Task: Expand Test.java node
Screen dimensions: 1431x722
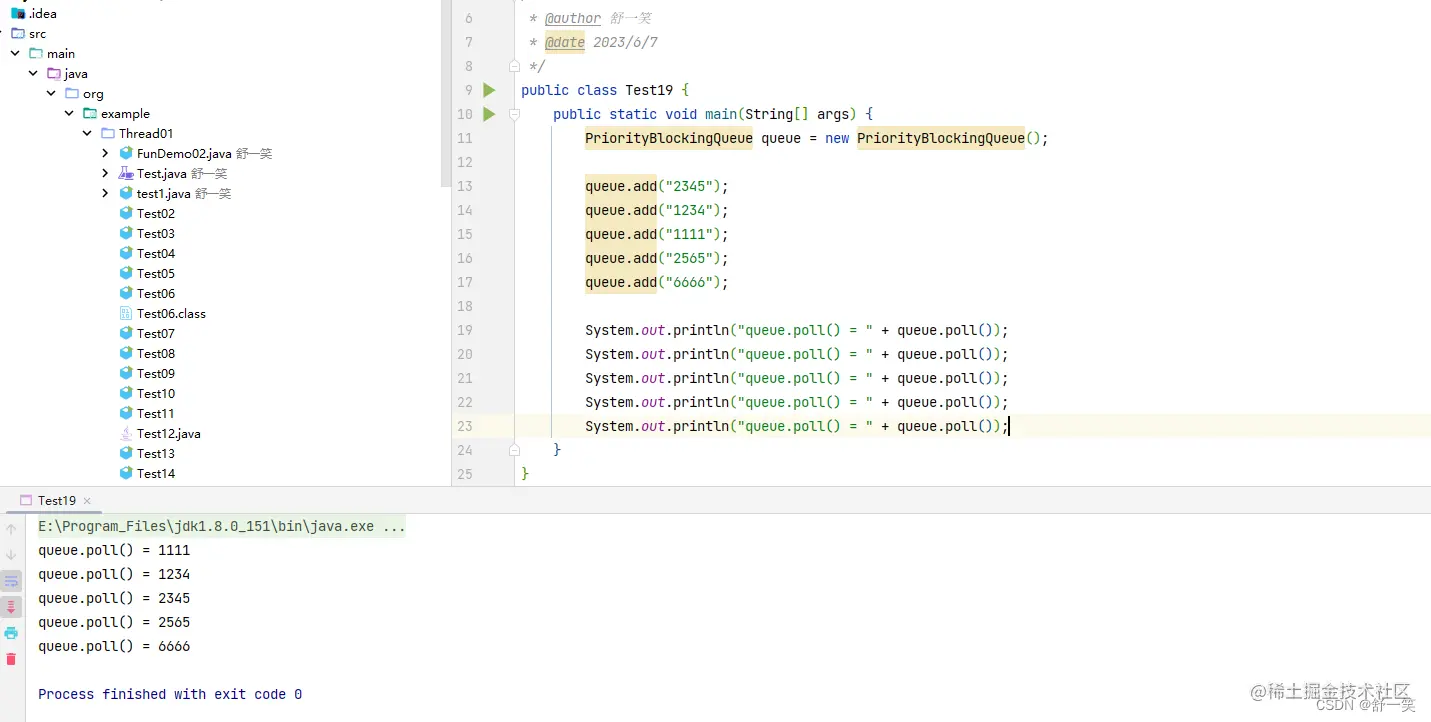Action: point(105,173)
